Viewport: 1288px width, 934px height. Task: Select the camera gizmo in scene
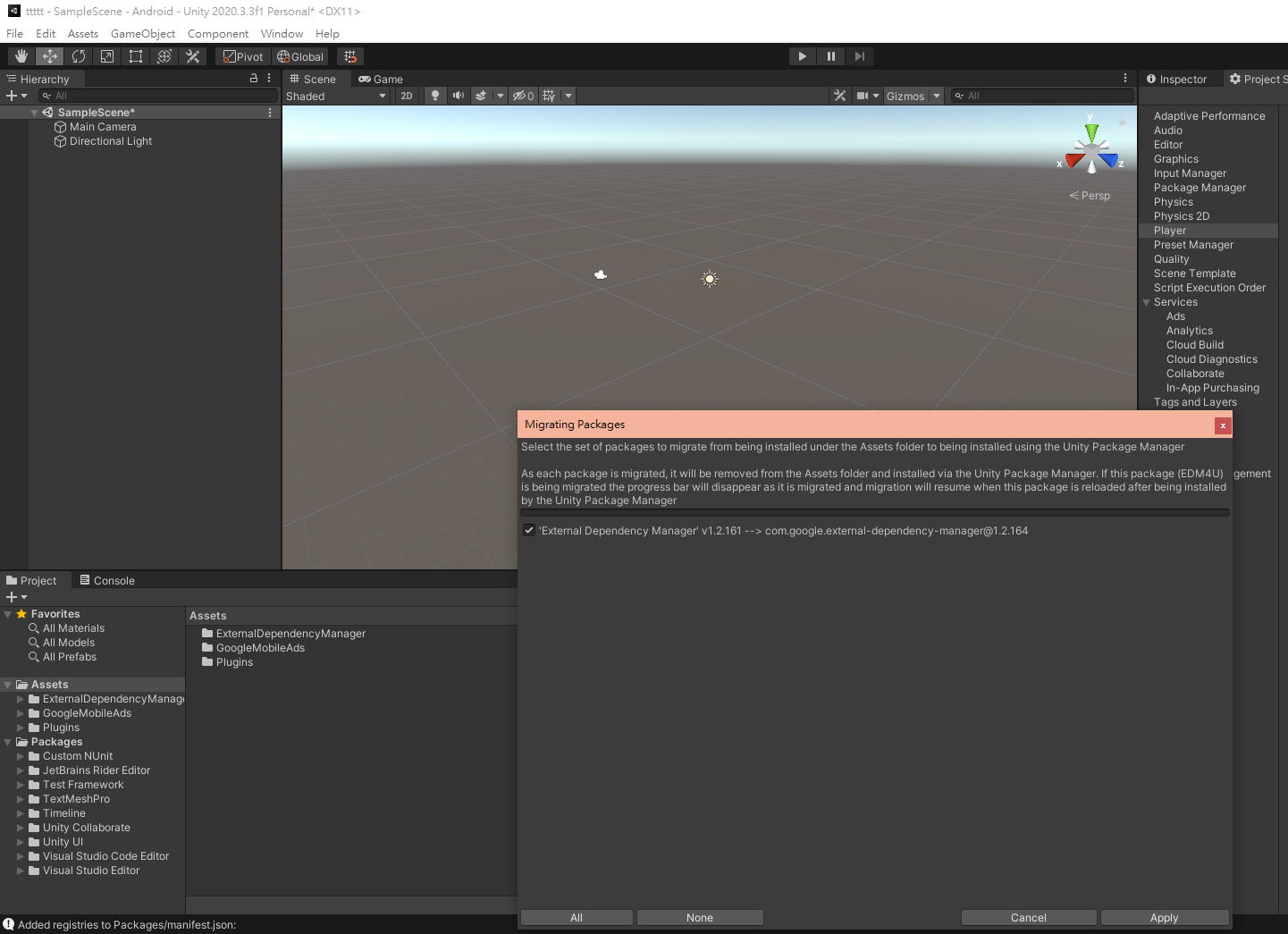click(601, 274)
